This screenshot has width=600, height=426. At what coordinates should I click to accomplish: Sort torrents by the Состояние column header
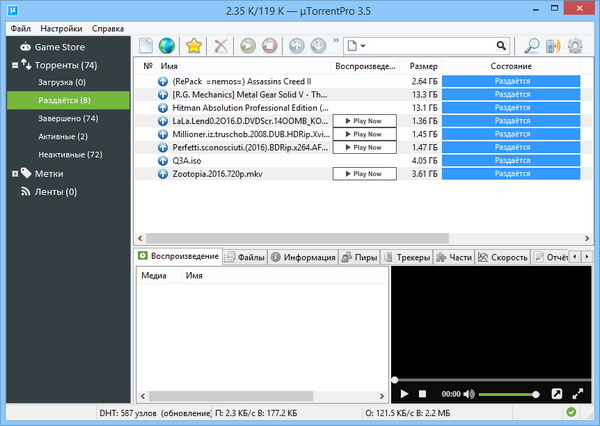(x=511, y=66)
